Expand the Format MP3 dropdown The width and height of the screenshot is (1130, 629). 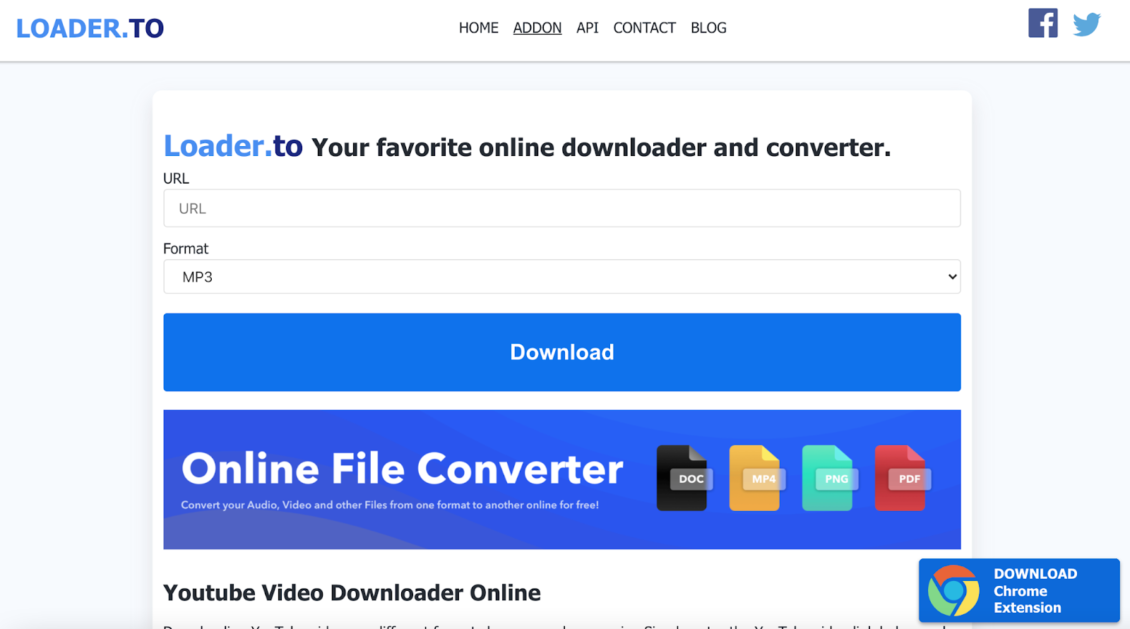point(561,277)
